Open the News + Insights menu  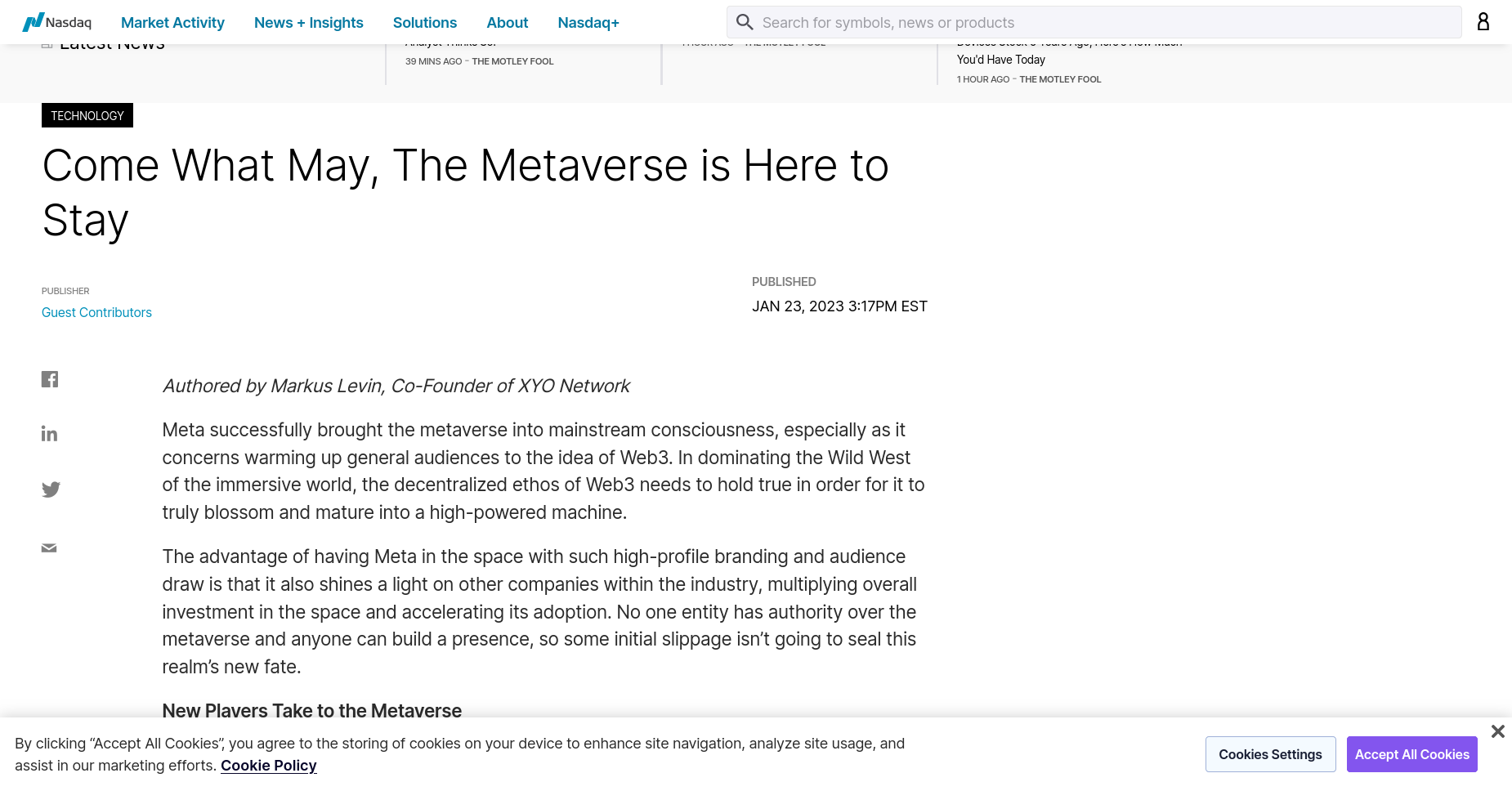coord(308,23)
